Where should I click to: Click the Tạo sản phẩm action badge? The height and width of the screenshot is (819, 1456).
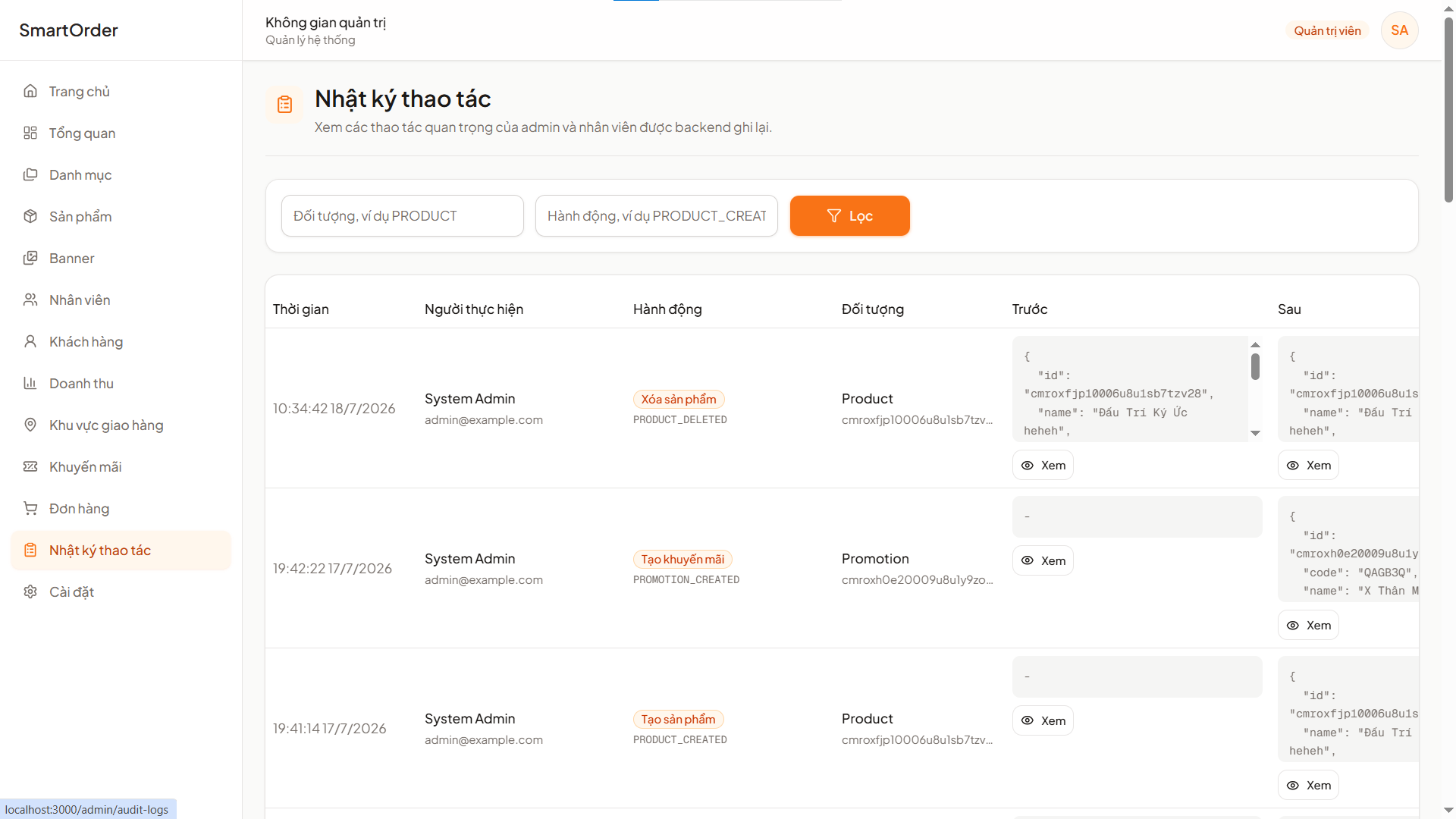click(x=679, y=719)
